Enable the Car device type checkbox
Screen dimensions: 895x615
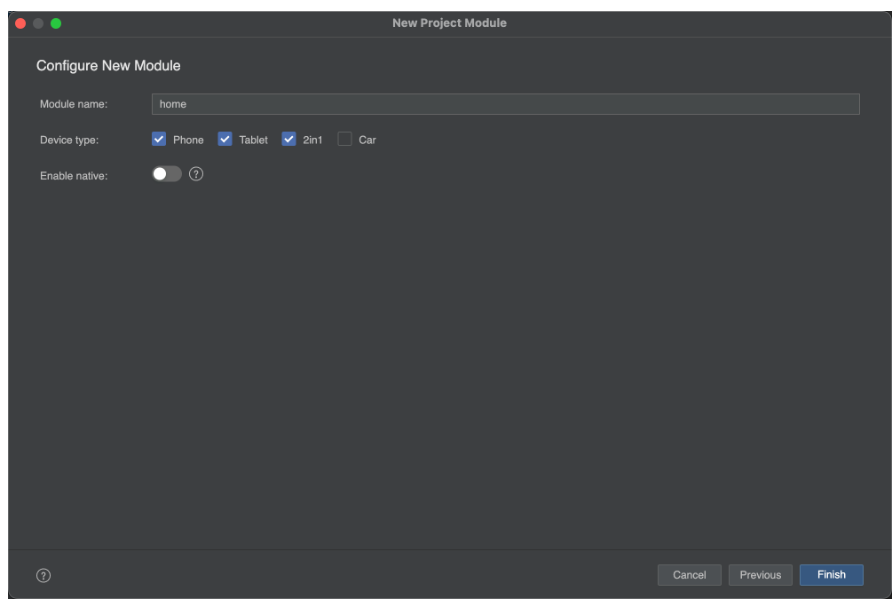[345, 140]
